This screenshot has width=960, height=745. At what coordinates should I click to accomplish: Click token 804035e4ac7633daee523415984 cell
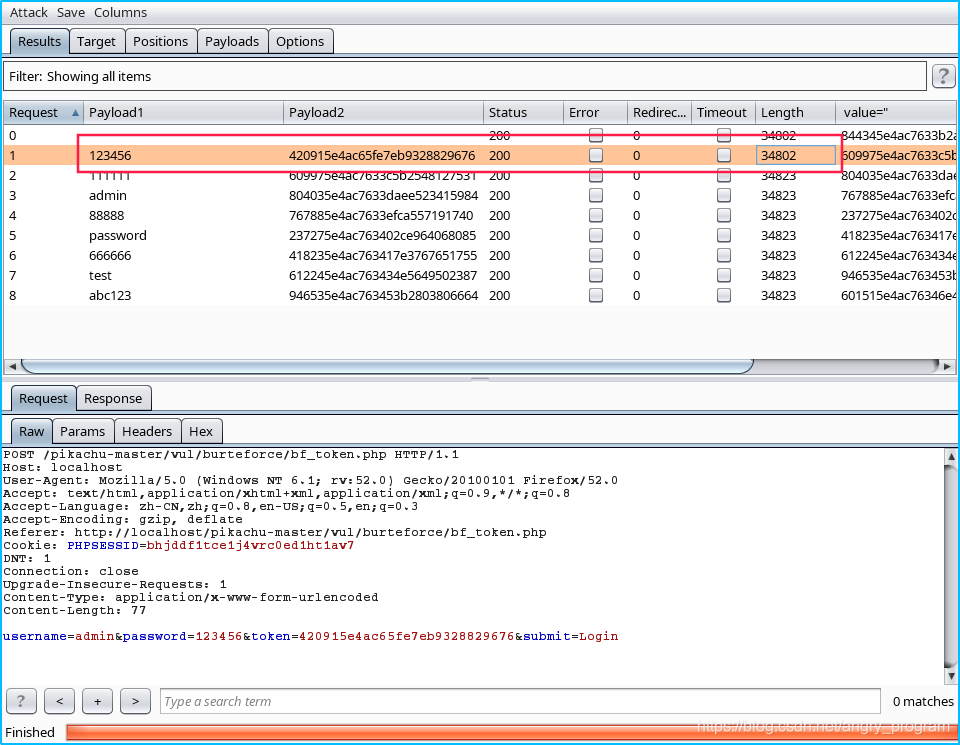tap(383, 195)
